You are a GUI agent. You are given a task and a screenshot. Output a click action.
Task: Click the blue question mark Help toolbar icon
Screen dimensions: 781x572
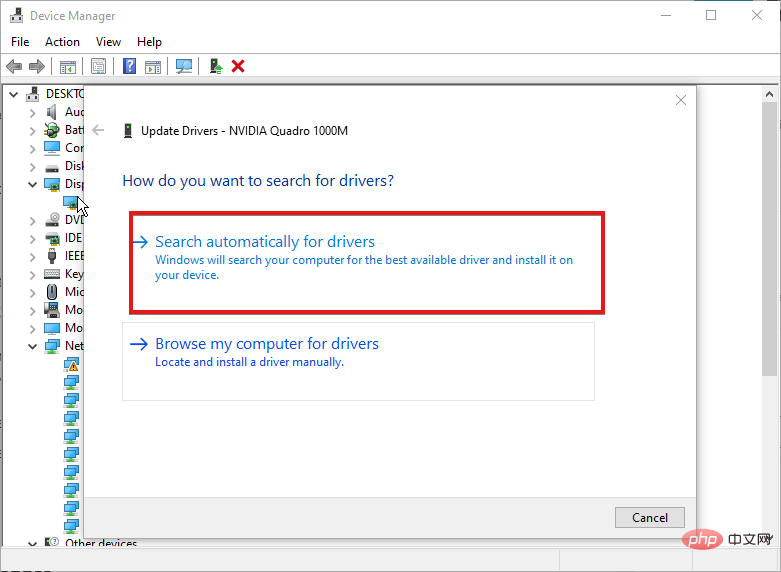coord(130,66)
